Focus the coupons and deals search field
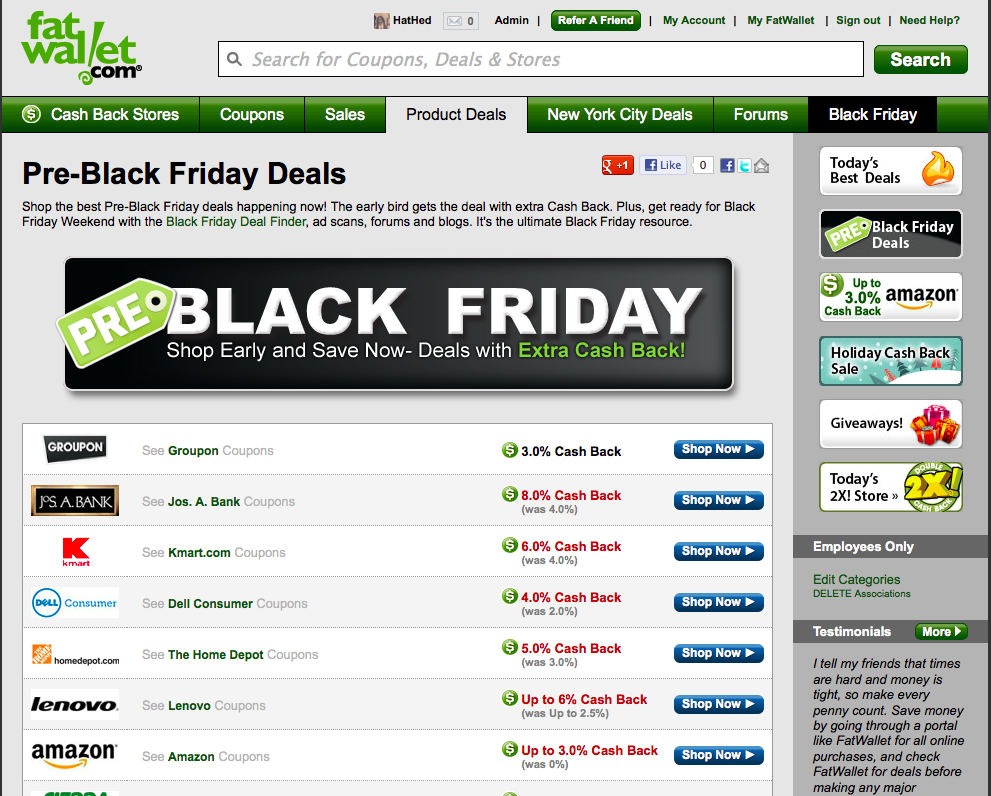The image size is (991, 796). pyautogui.click(x=541, y=59)
